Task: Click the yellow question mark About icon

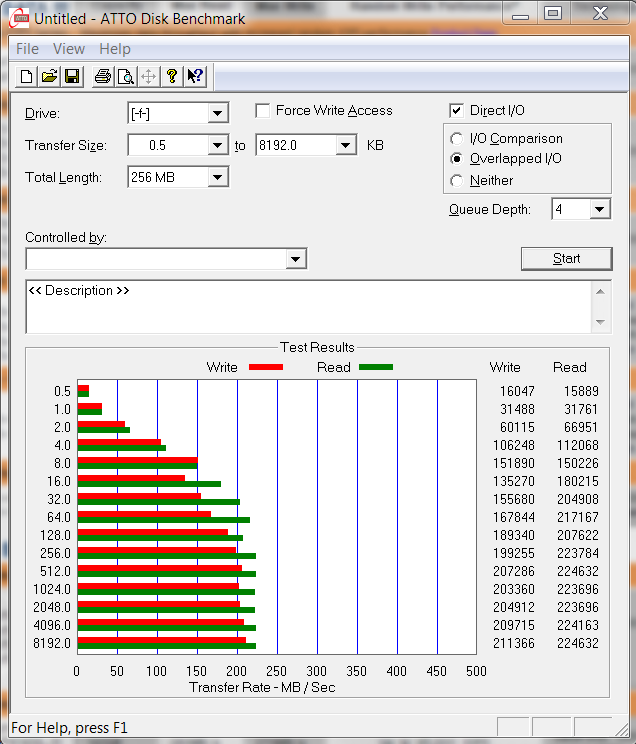Action: coord(172,76)
